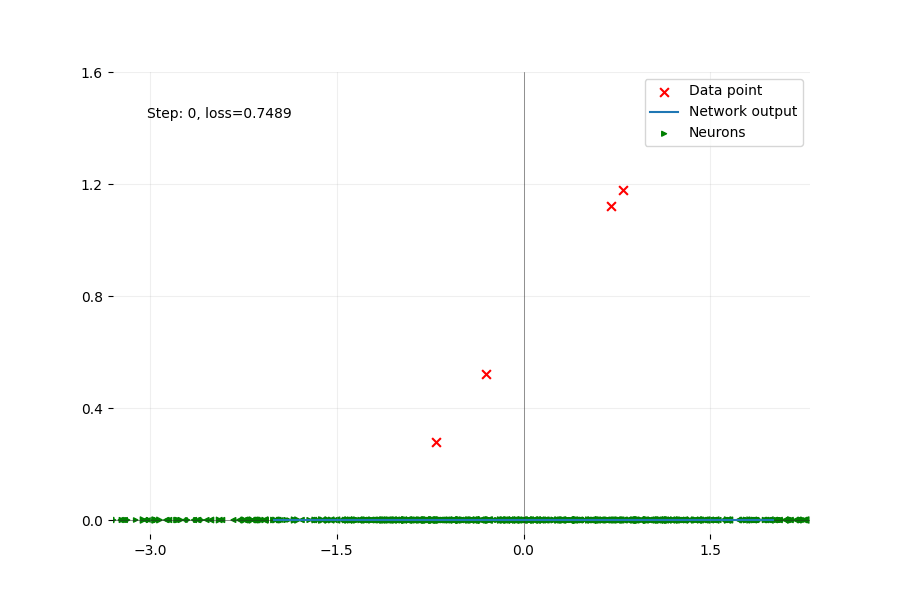Screen dimensions: 900x600
Task: Click the red data point near 1.12
Action: click(x=611, y=206)
